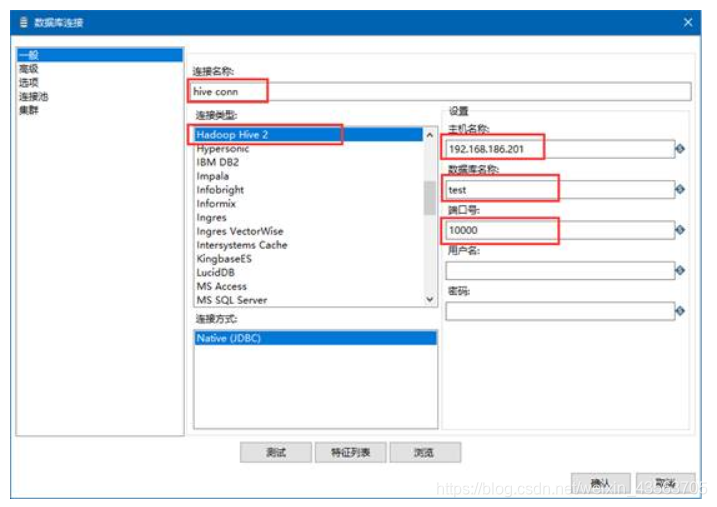Viewport: 717px width, 507px height.
Task: Select Hadoop Hive 2 connection type
Action: pos(309,134)
